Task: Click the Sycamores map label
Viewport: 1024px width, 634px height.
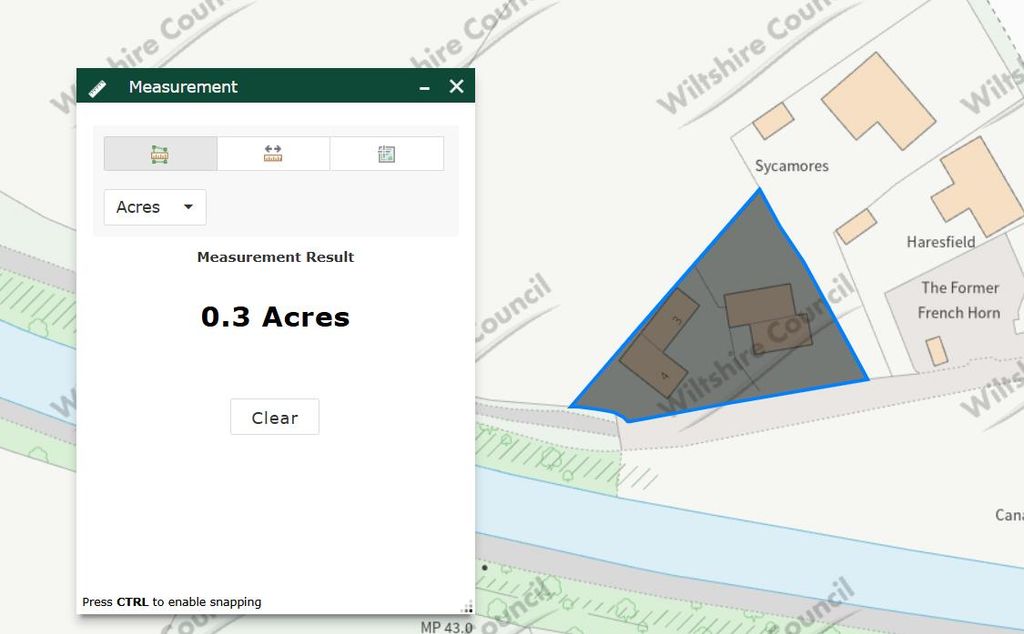Action: (x=792, y=166)
